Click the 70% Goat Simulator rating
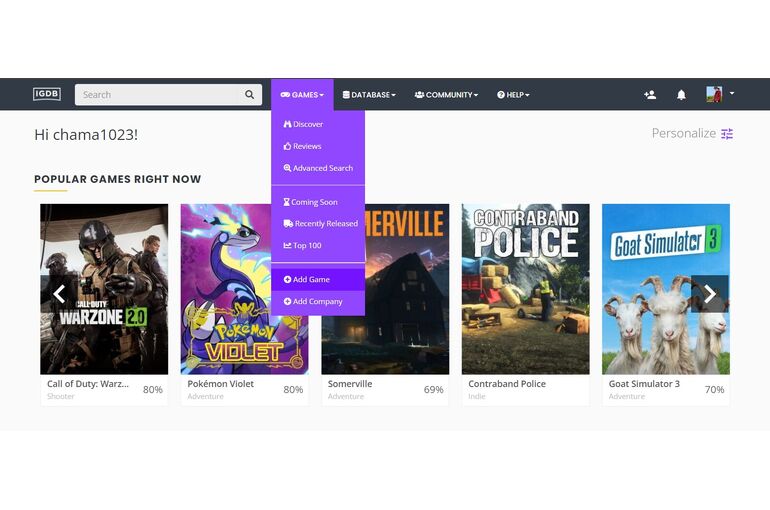The image size is (770, 510). pos(715,389)
